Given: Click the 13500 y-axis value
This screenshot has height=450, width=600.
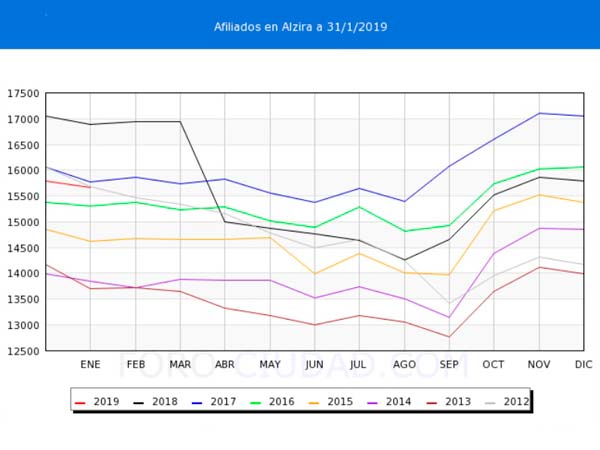Looking at the screenshot, I should click(x=23, y=300).
